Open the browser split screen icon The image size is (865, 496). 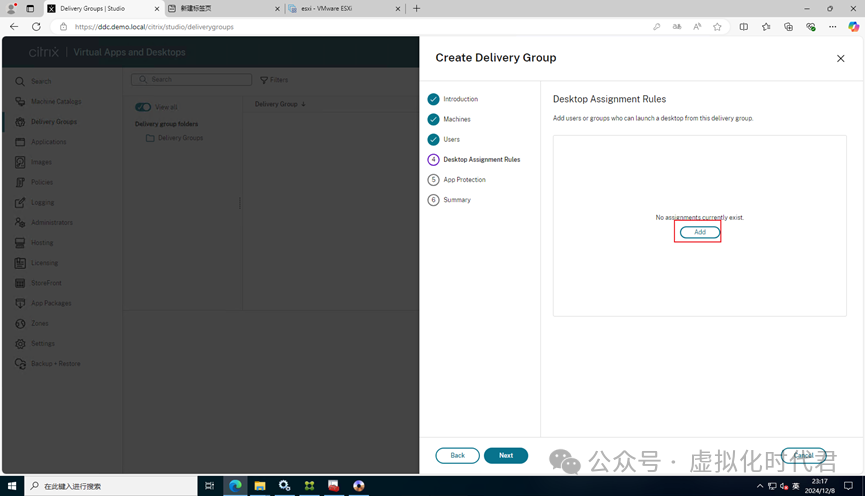coord(744,26)
